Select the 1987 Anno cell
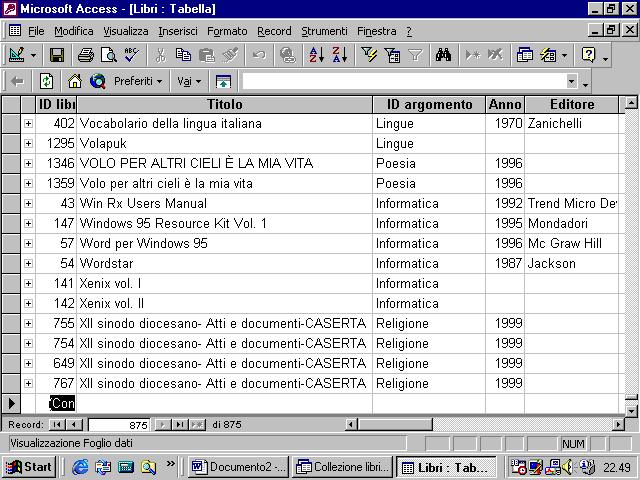 [x=505, y=263]
